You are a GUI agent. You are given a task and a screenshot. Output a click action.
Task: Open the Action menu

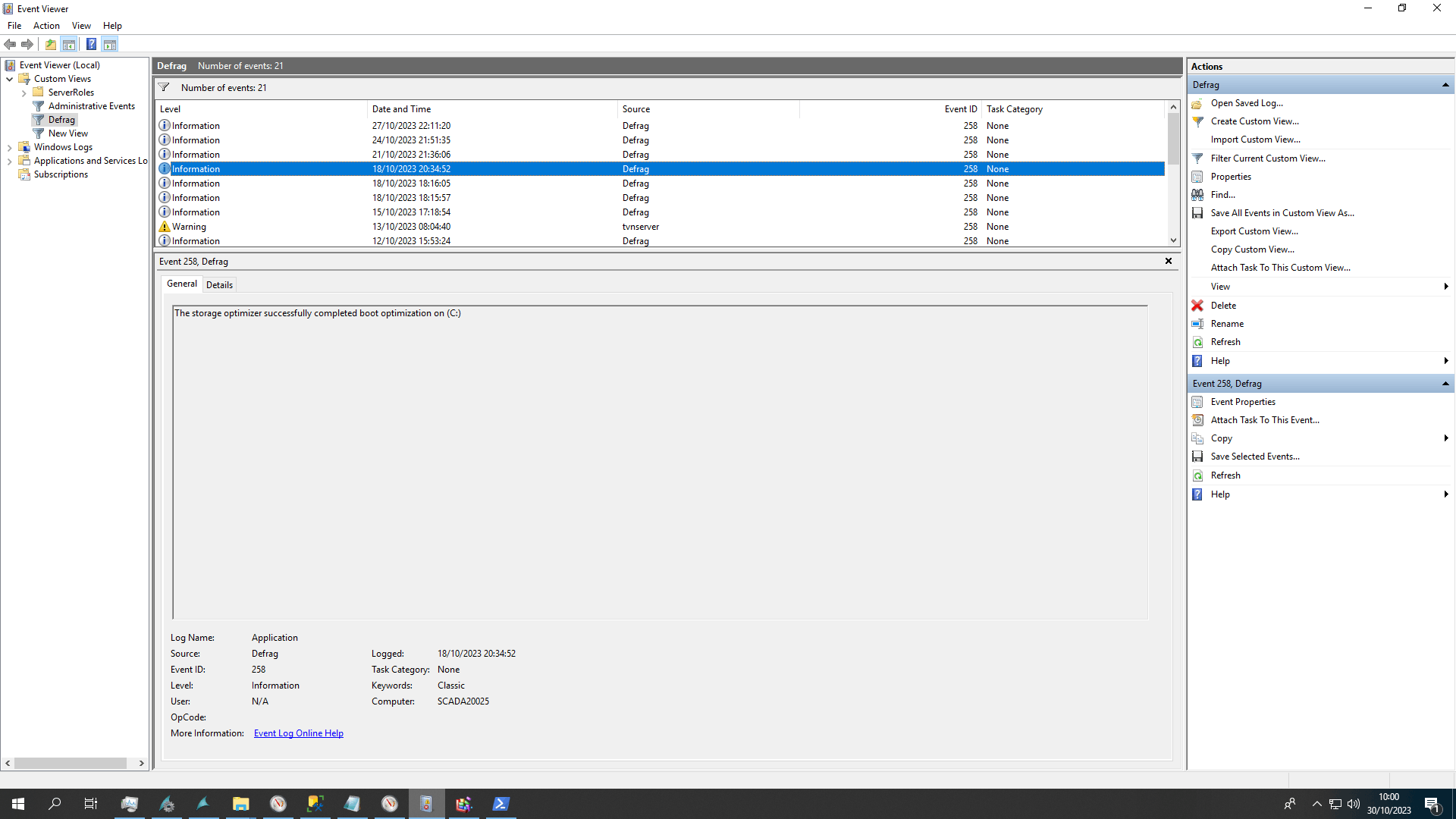pos(46,26)
